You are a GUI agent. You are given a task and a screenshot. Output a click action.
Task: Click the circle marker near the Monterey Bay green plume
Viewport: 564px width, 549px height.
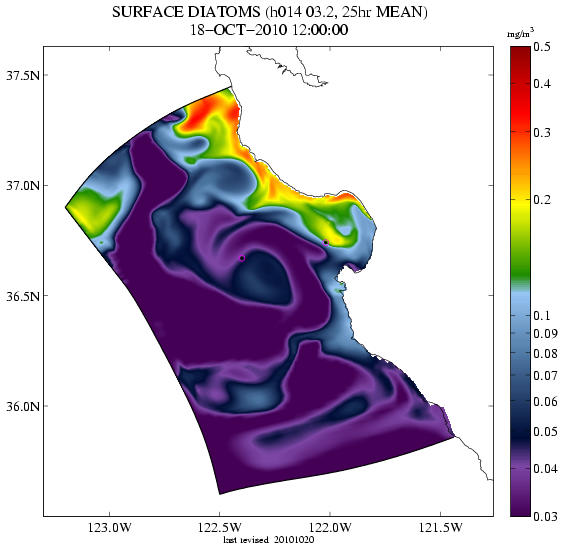(x=326, y=242)
